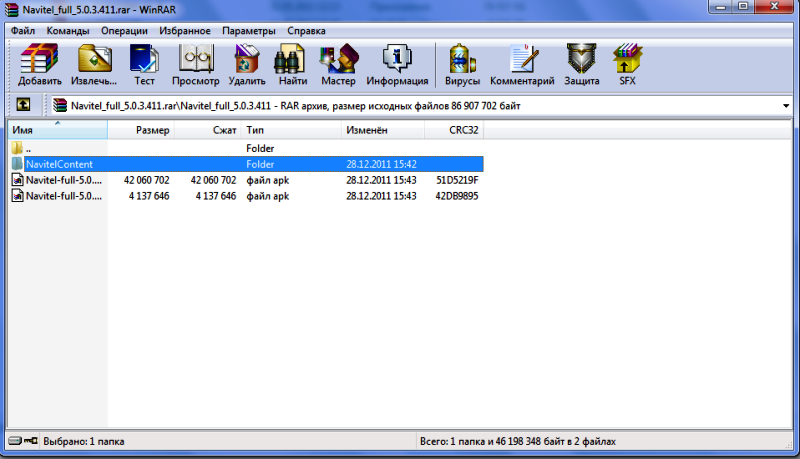800x459 pixels.
Task: Open the parent '..' folder entry
Action: click(x=28, y=148)
